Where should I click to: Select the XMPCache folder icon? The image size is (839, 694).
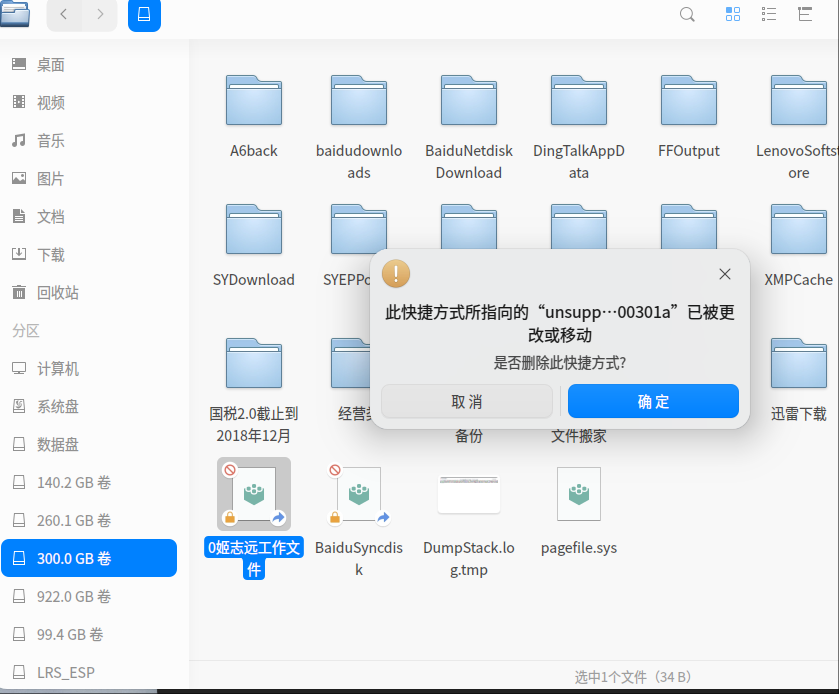click(x=799, y=229)
